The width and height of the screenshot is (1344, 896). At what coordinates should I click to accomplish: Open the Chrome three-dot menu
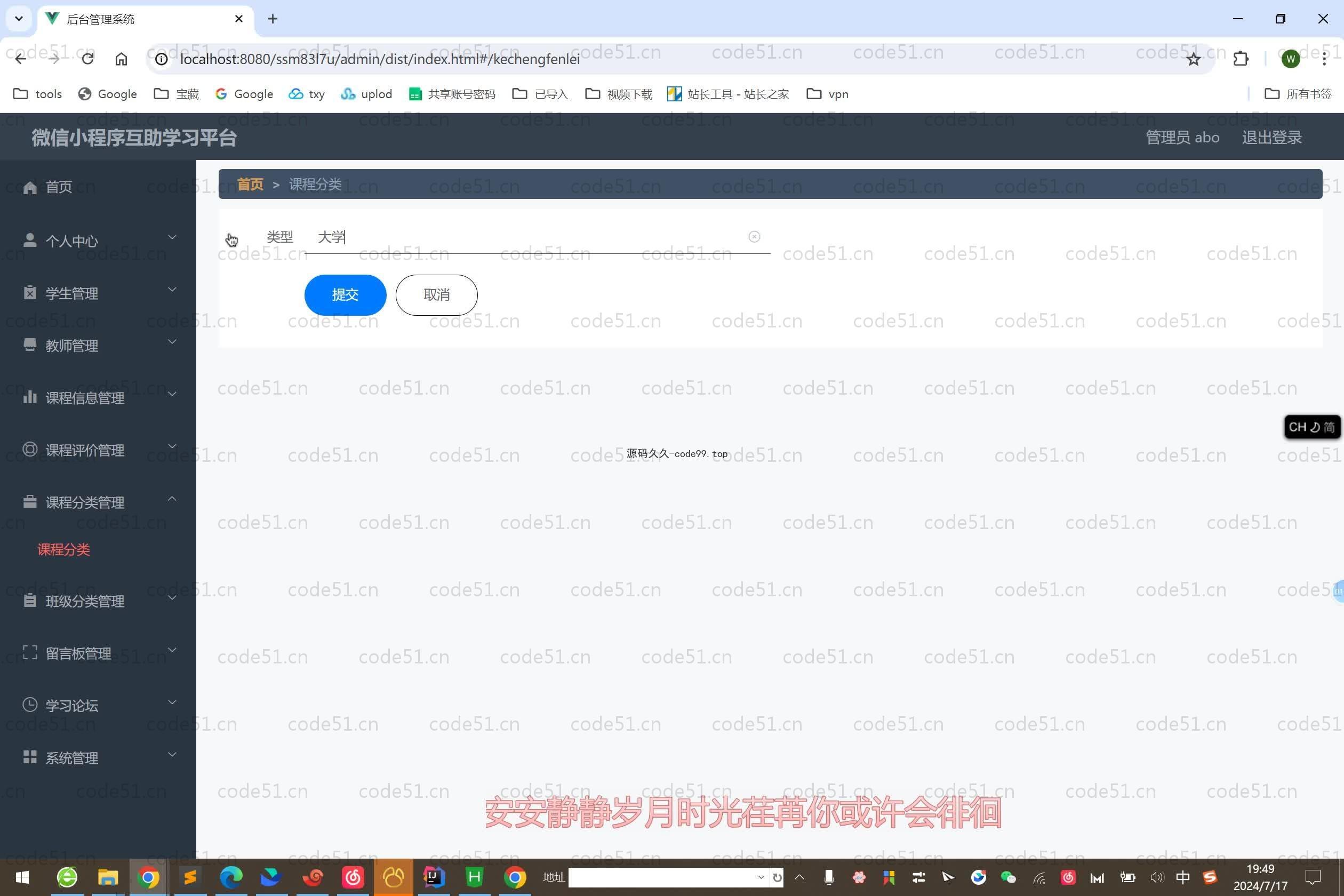coord(1324,59)
